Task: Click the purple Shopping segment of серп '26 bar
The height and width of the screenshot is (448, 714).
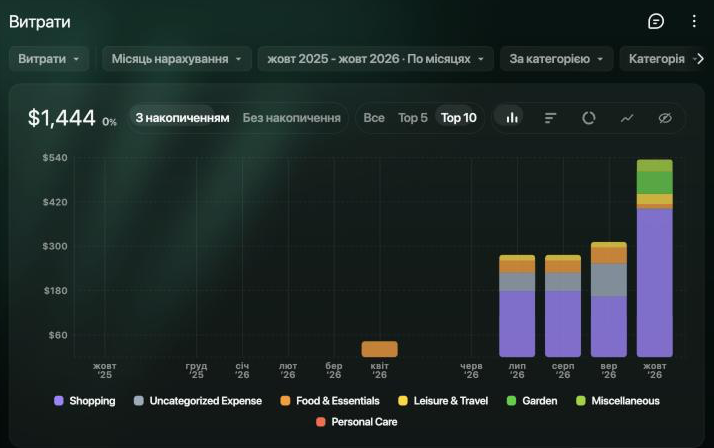Action: pyautogui.click(x=563, y=324)
